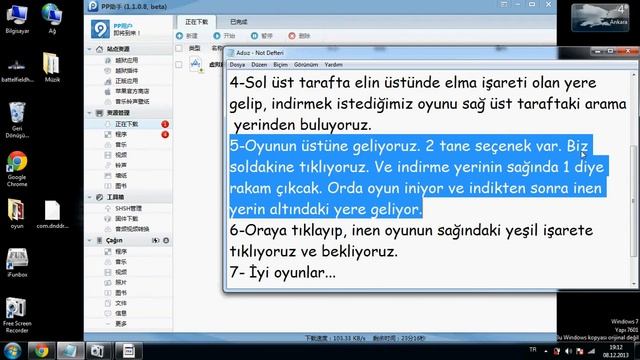The image size is (640, 360).
Task: Click the TR language indicator in the tray
Action: (x=533, y=350)
